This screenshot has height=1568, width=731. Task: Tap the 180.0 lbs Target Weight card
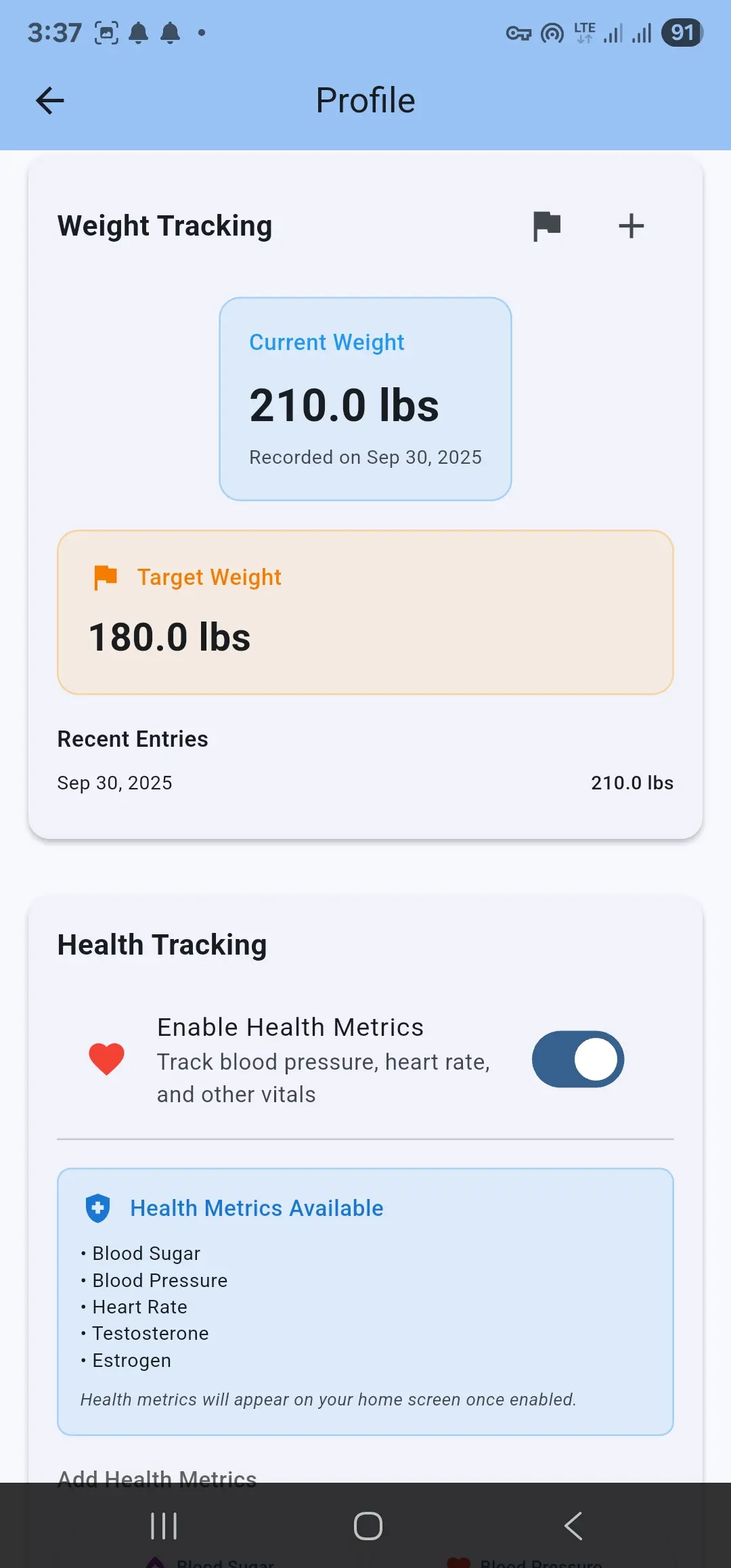pyautogui.click(x=365, y=613)
